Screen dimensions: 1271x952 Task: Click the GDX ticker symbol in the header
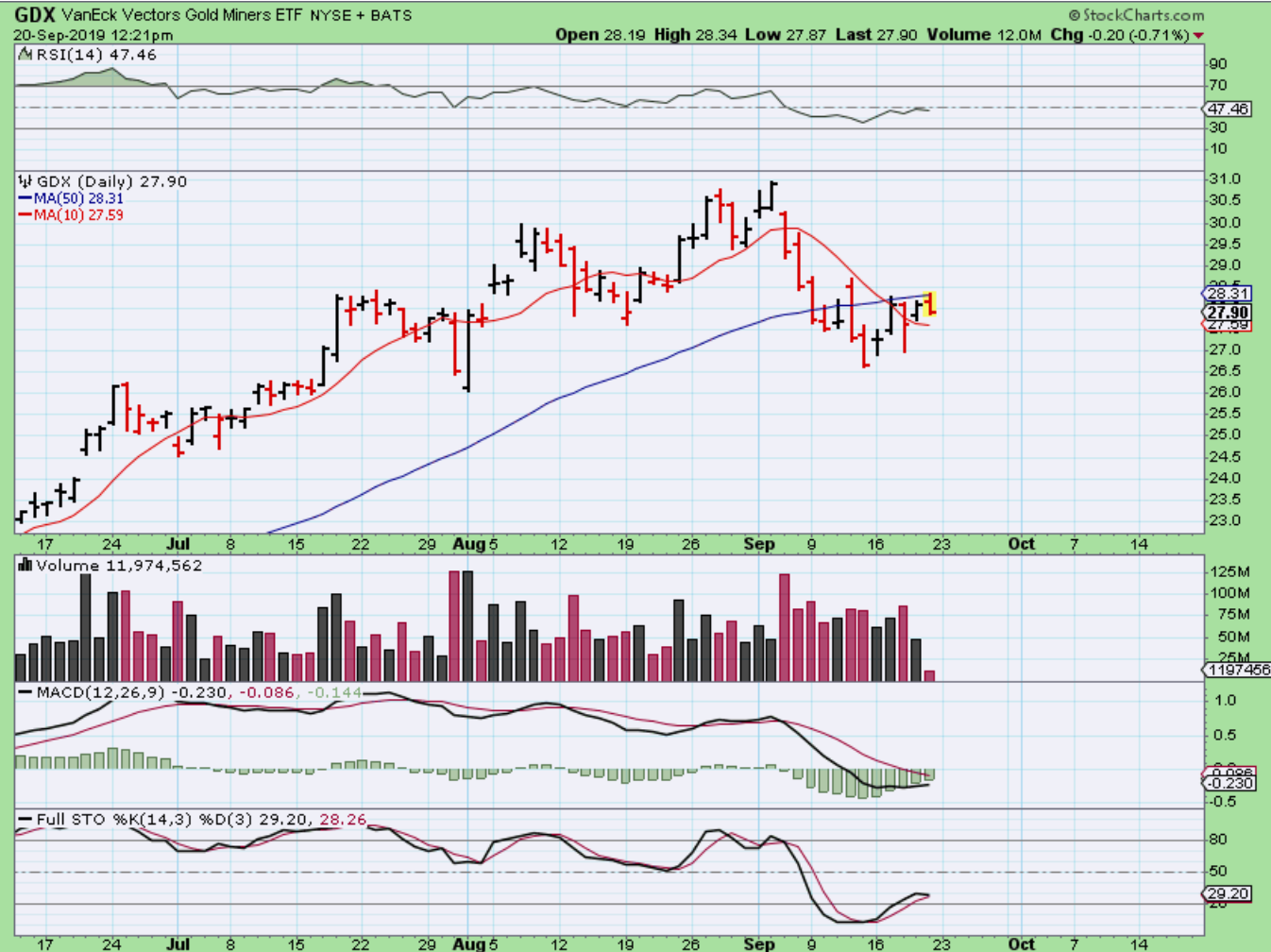35,15
